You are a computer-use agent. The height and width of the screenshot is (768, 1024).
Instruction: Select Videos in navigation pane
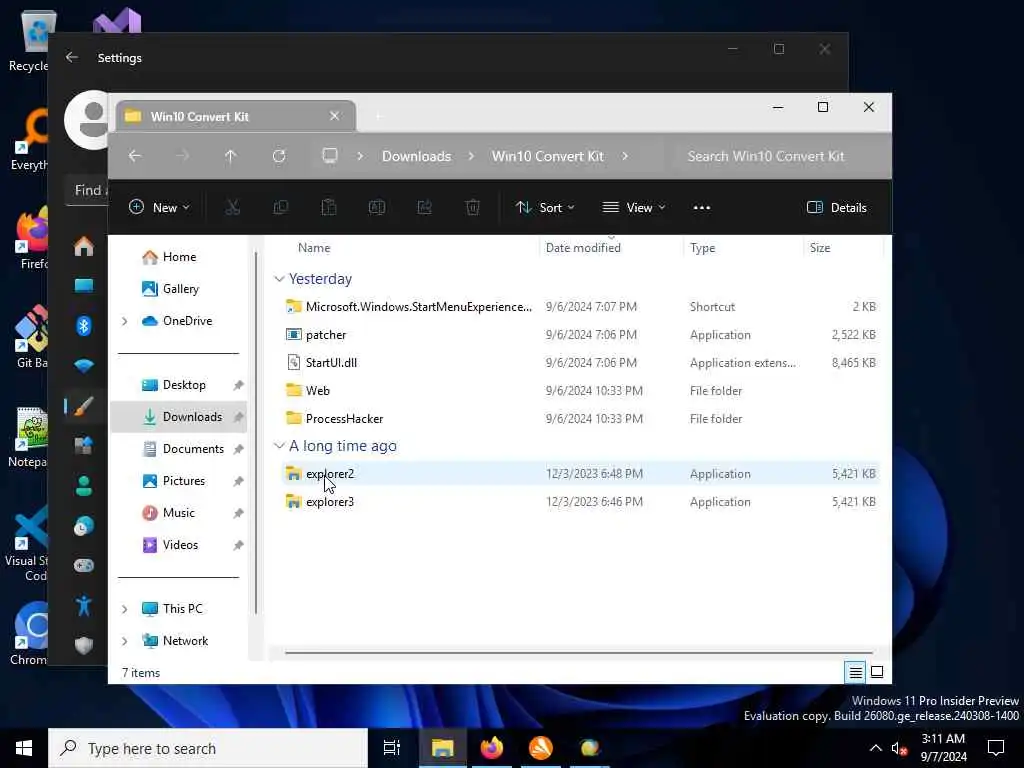[x=180, y=545]
